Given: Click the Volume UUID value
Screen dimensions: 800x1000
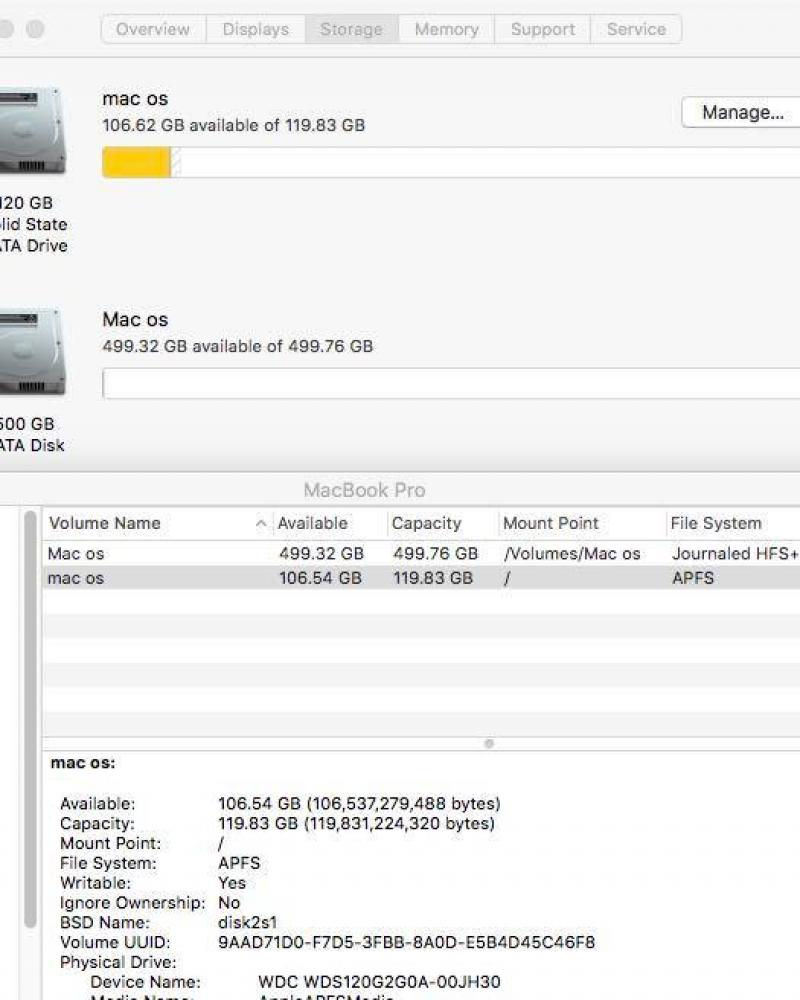Looking at the screenshot, I should click(x=406, y=942).
